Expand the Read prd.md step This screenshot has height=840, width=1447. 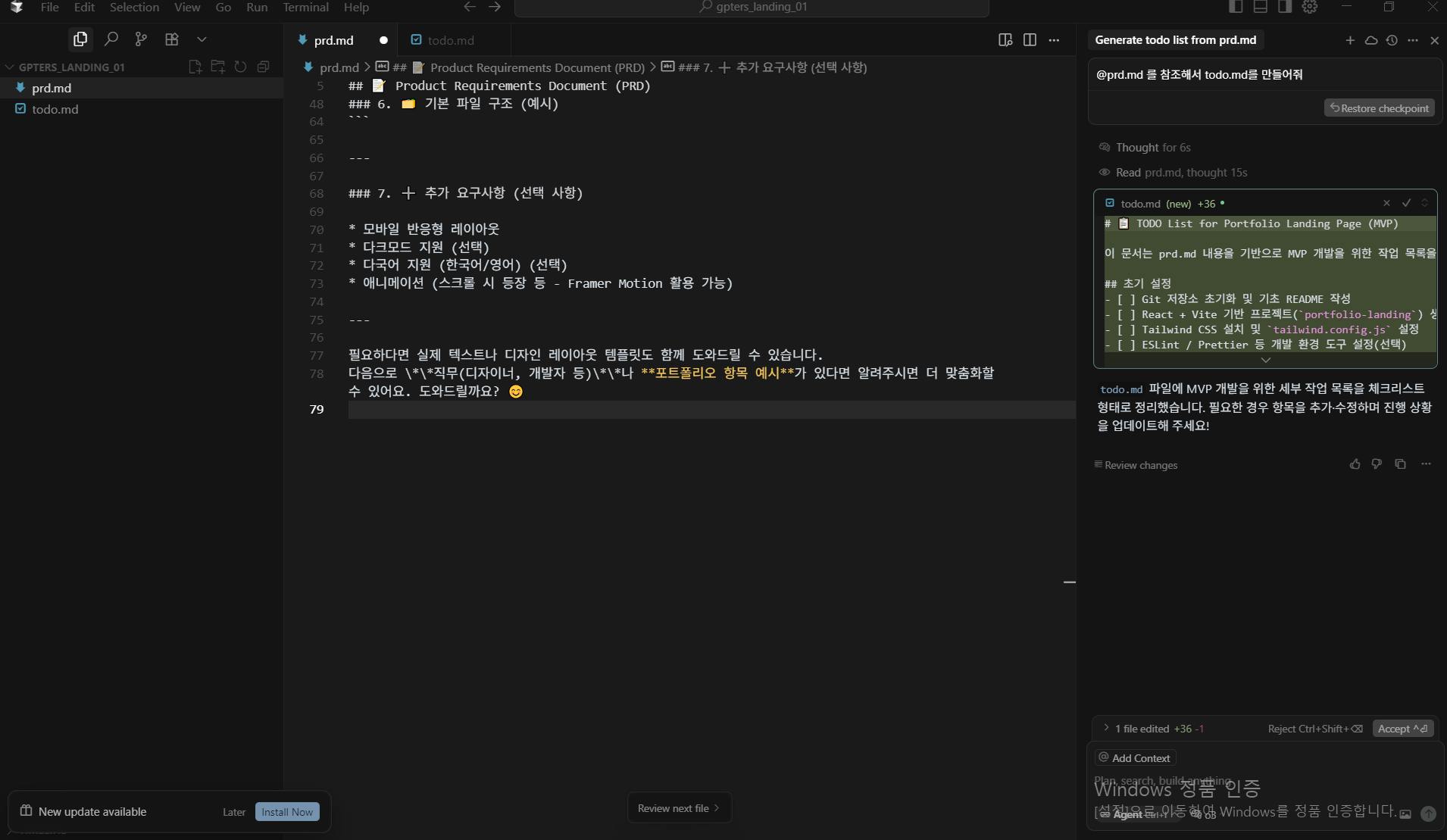[x=1174, y=173]
